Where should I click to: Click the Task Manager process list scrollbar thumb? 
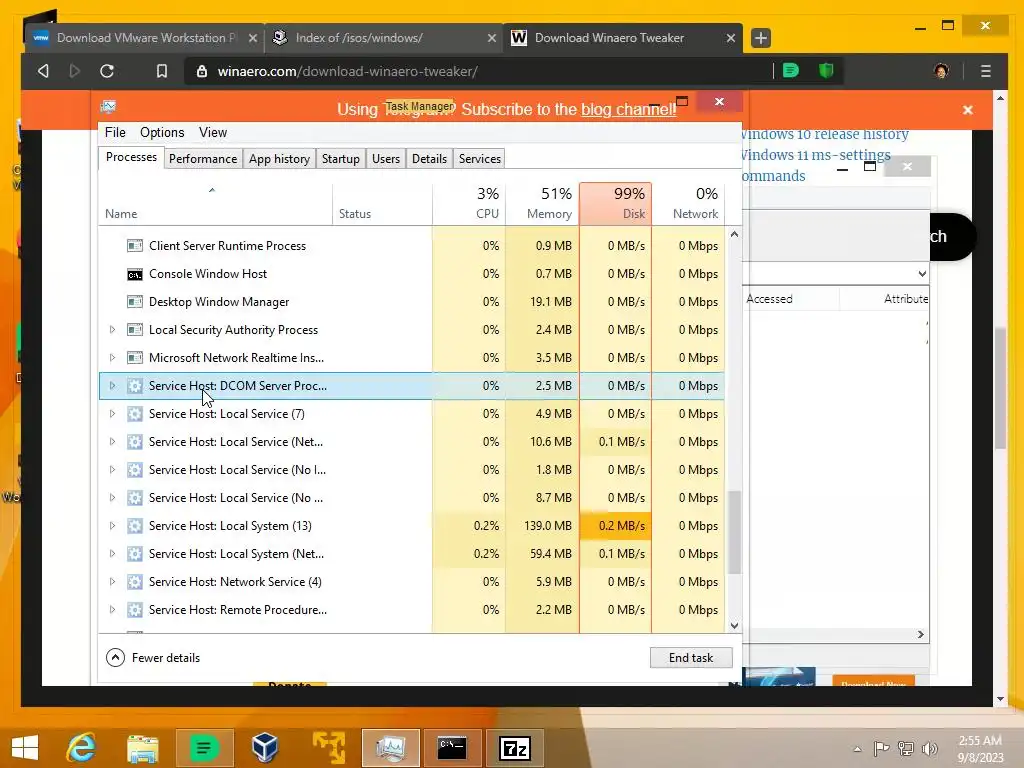pyautogui.click(x=735, y=532)
